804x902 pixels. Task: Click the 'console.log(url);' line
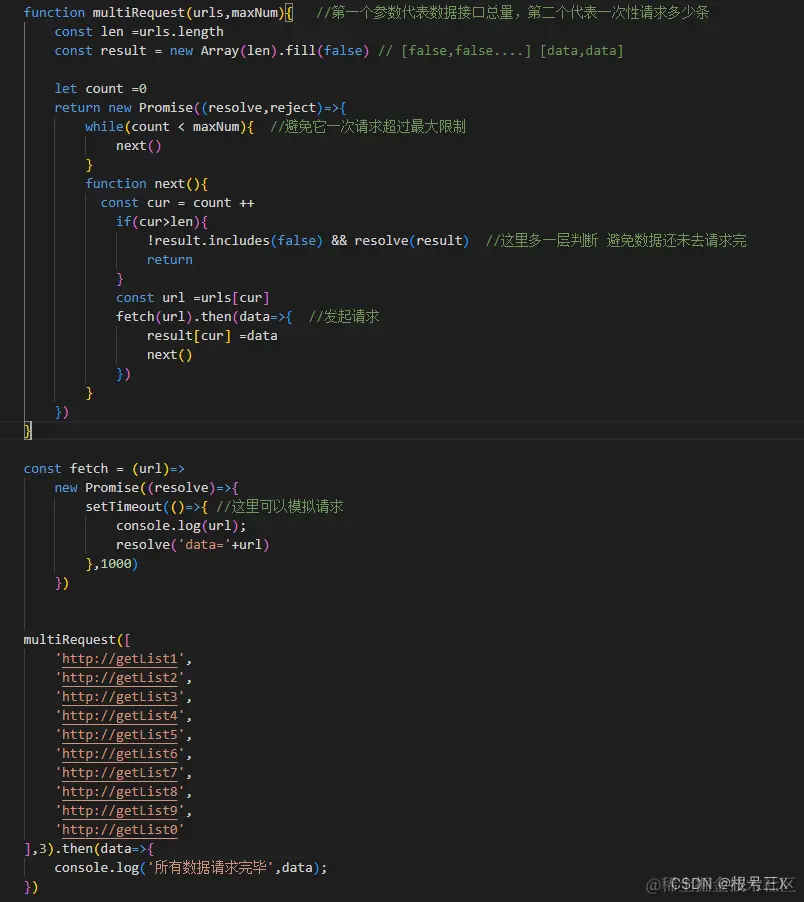181,526
